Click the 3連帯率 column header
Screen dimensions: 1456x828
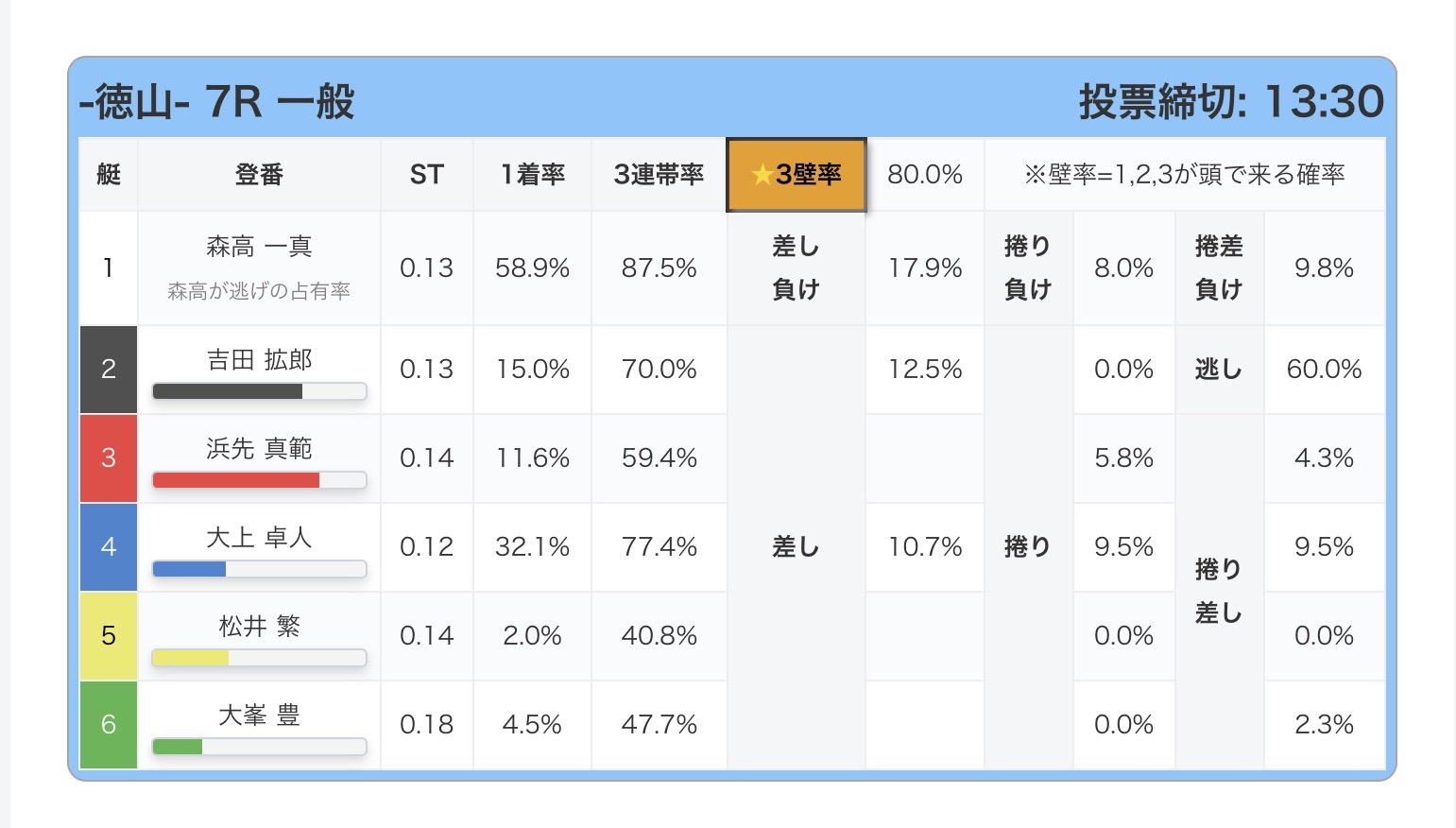pos(659,175)
